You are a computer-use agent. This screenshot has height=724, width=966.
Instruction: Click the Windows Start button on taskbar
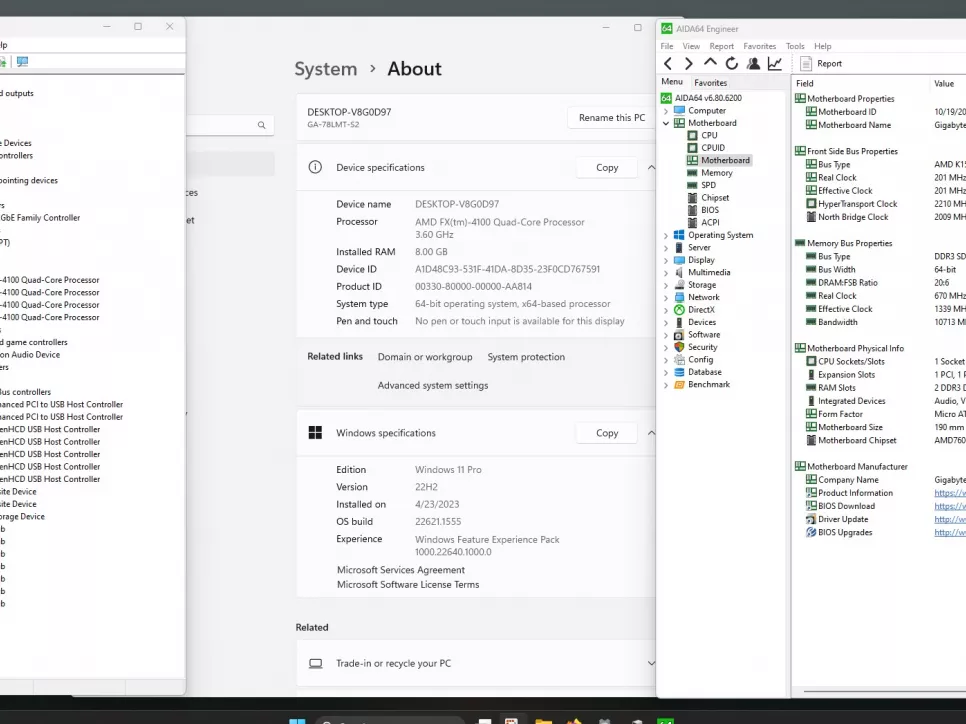click(x=297, y=720)
